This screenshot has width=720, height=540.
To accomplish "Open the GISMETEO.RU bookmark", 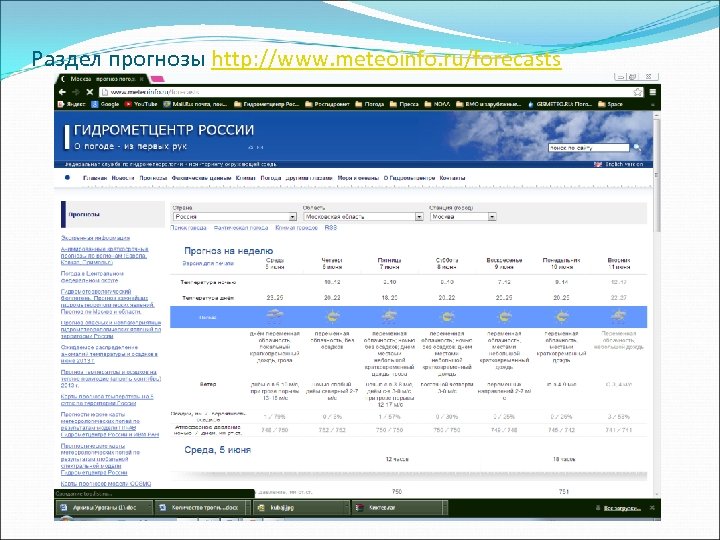I will [x=560, y=104].
